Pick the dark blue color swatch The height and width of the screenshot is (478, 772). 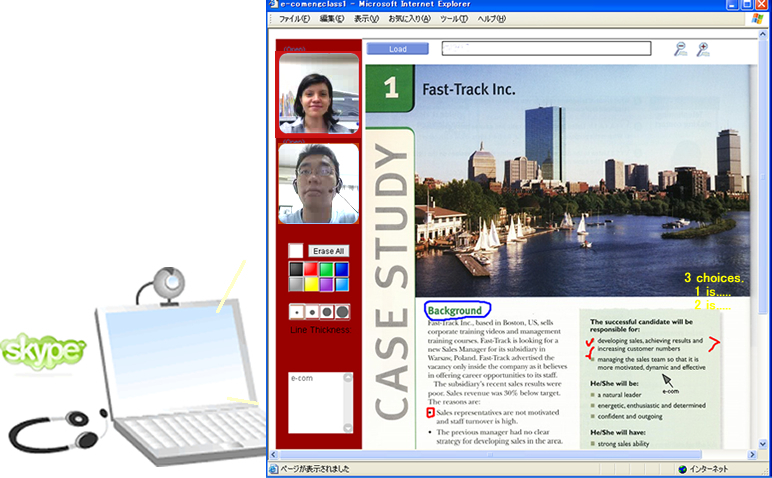tap(341, 269)
